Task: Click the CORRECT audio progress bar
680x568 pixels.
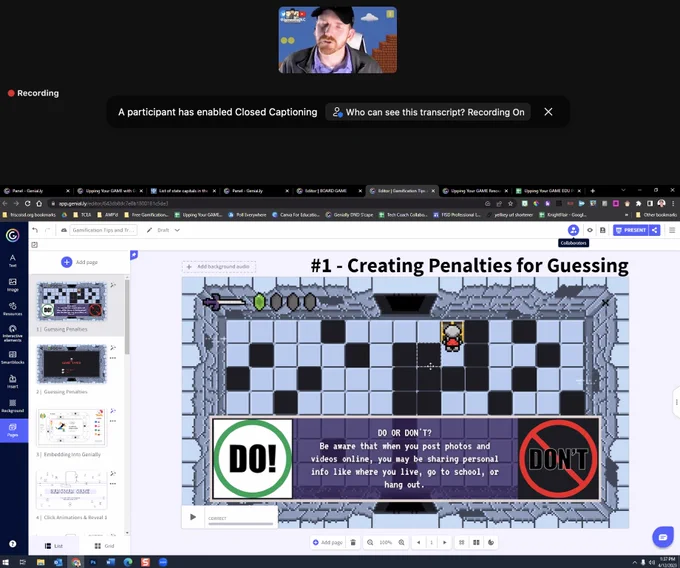Action: (240, 524)
